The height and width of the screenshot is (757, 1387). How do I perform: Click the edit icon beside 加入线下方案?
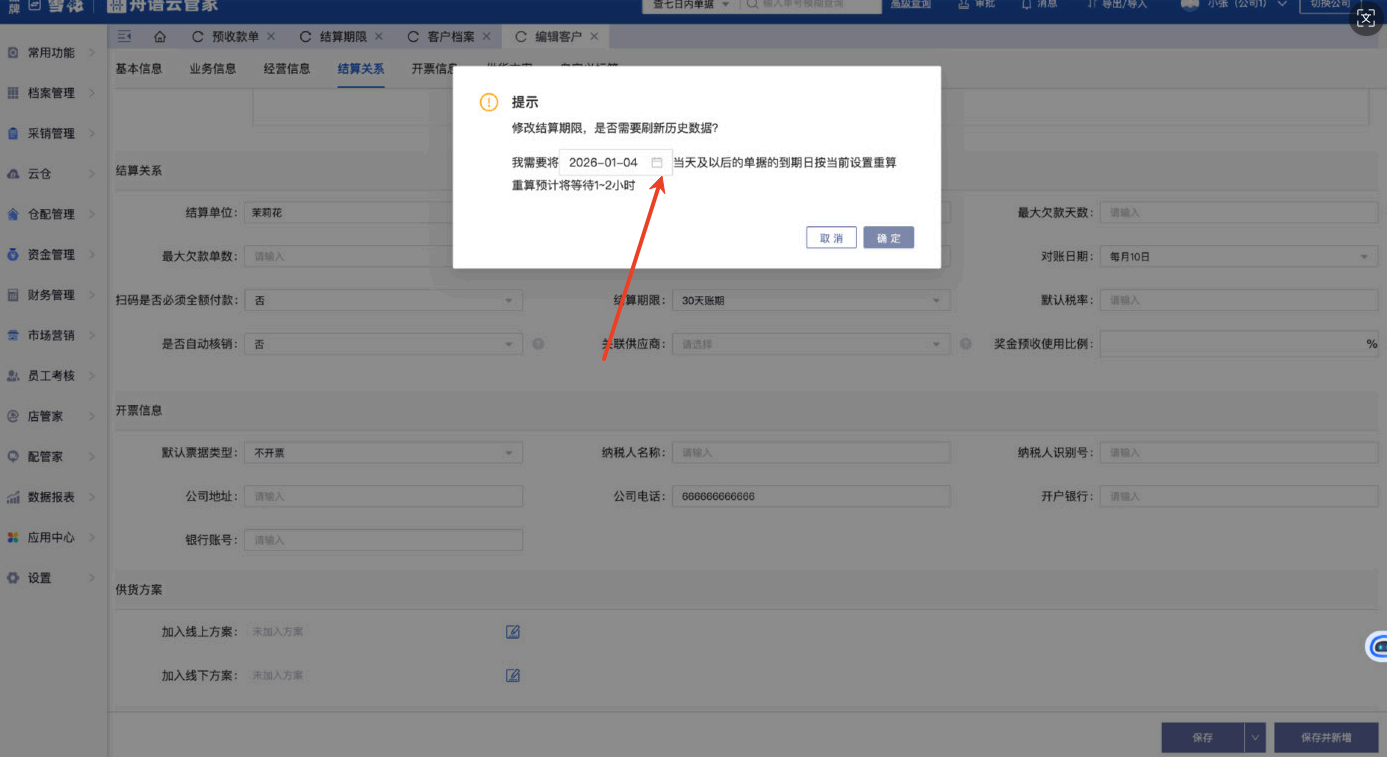[x=513, y=676]
